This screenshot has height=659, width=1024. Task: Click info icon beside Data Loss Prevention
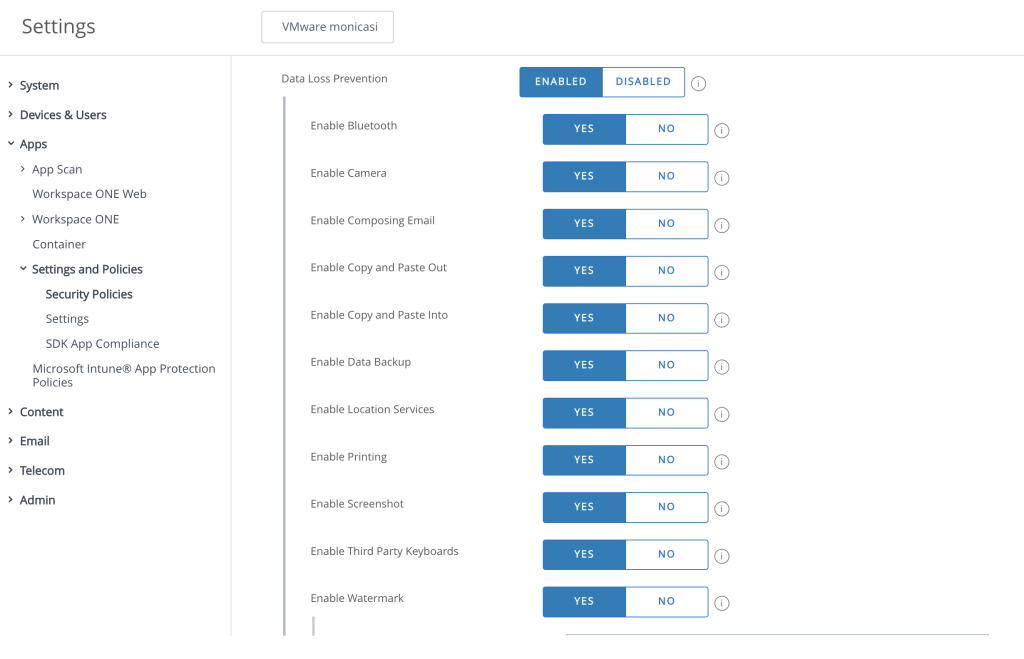[x=698, y=84]
